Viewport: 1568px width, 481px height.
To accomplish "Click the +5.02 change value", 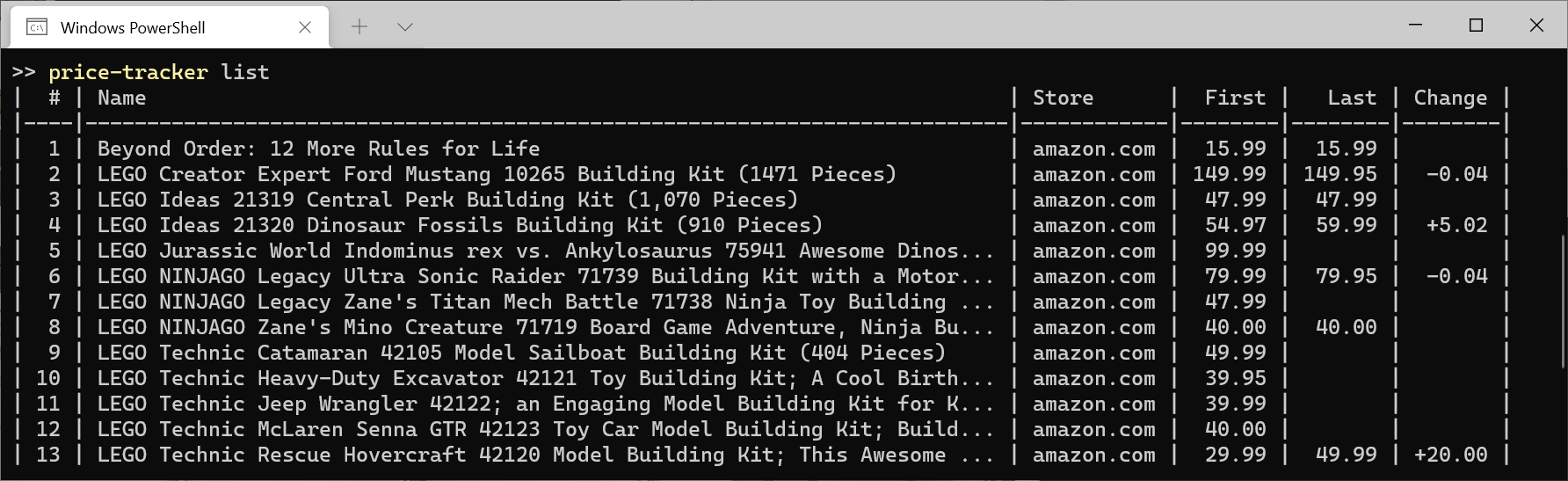I will (1456, 225).
